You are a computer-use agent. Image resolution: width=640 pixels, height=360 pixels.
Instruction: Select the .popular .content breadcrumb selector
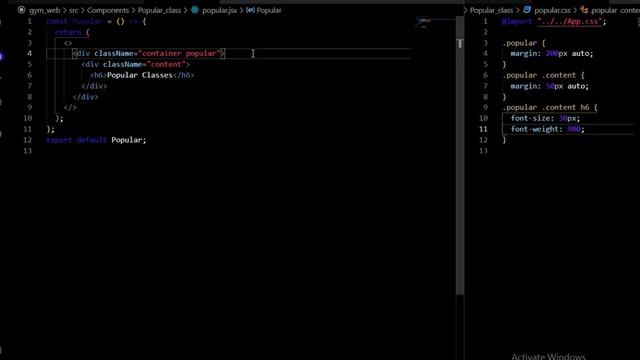point(616,10)
